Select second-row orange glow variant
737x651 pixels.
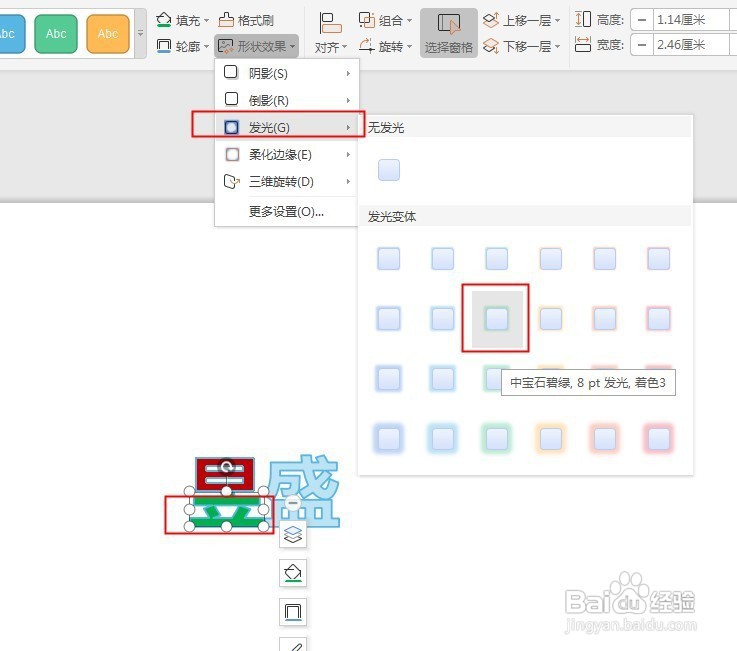coord(551,319)
